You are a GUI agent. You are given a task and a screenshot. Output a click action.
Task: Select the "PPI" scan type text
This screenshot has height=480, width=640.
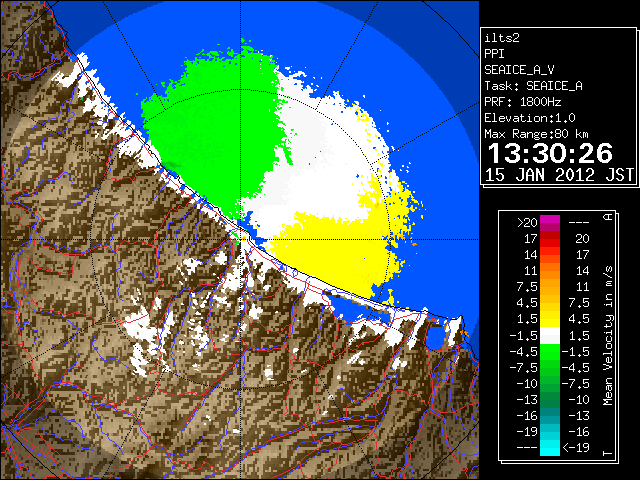pyautogui.click(x=494, y=54)
